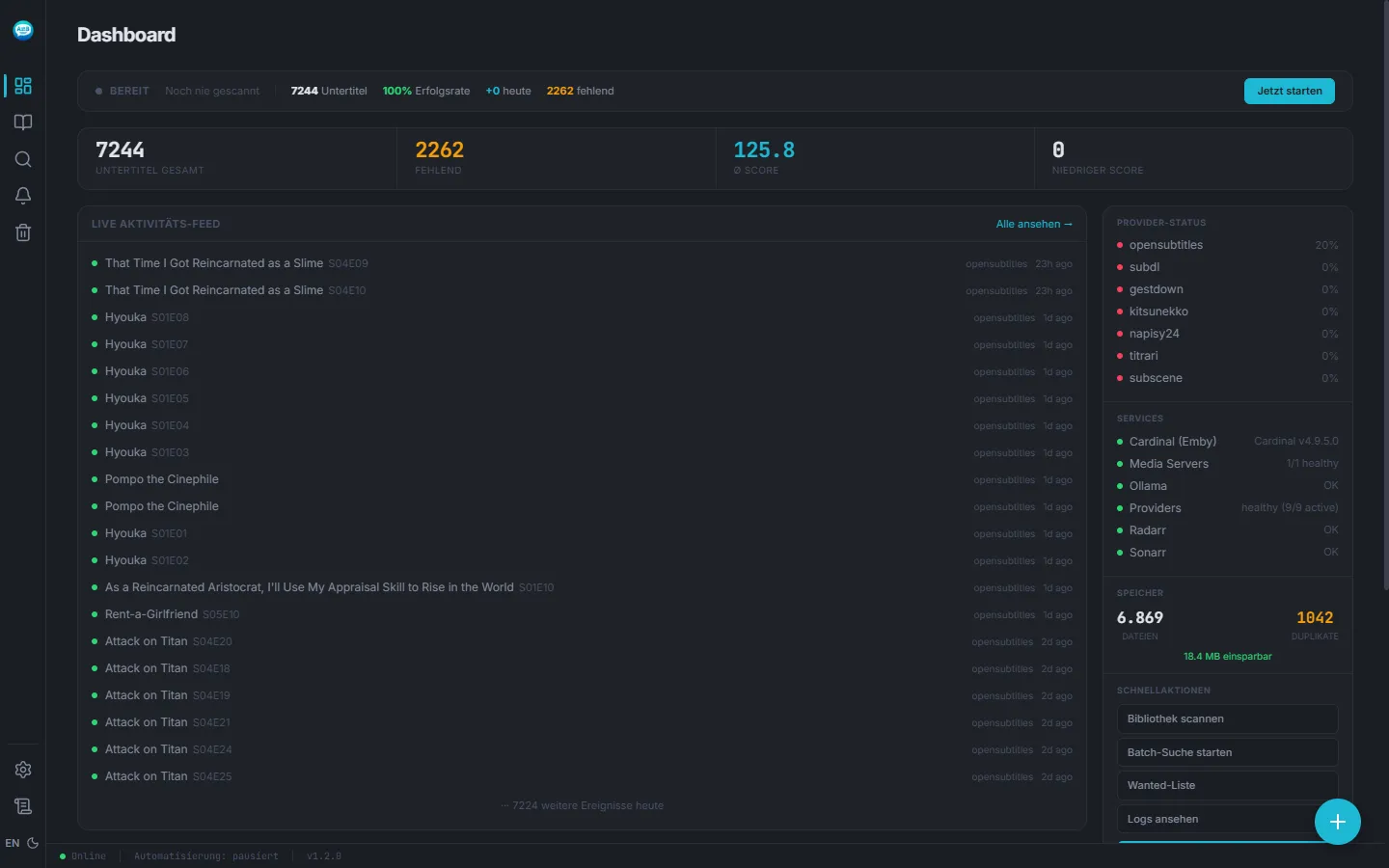Click 6.869 Dateien storage value
This screenshot has height=868, width=1389.
pos(1140,618)
